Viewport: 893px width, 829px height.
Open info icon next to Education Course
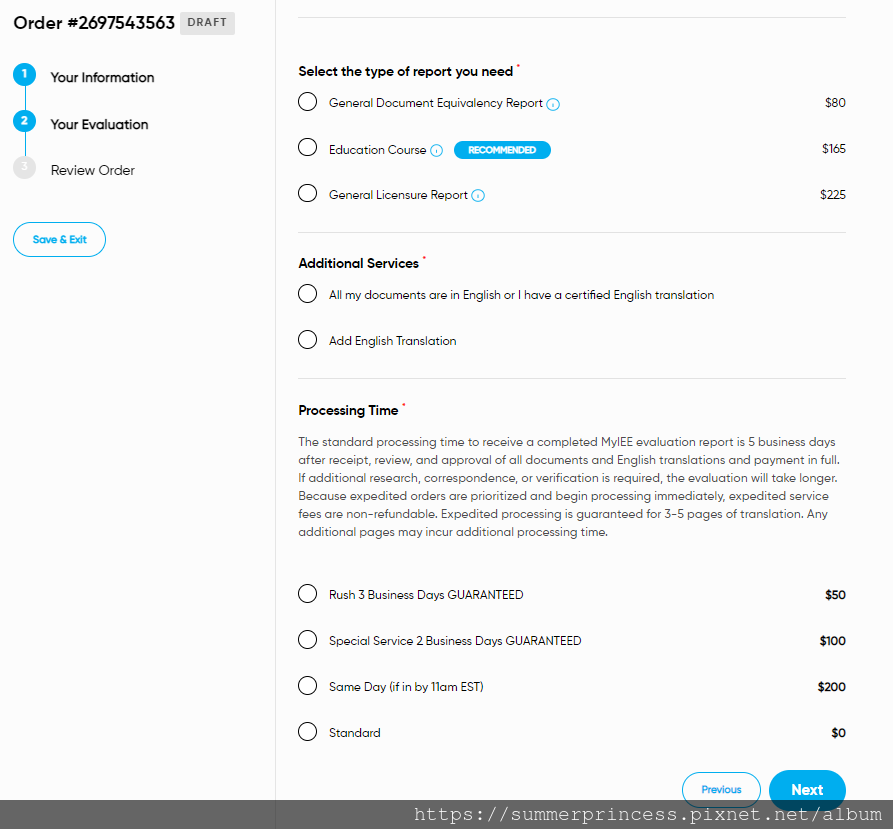(436, 150)
